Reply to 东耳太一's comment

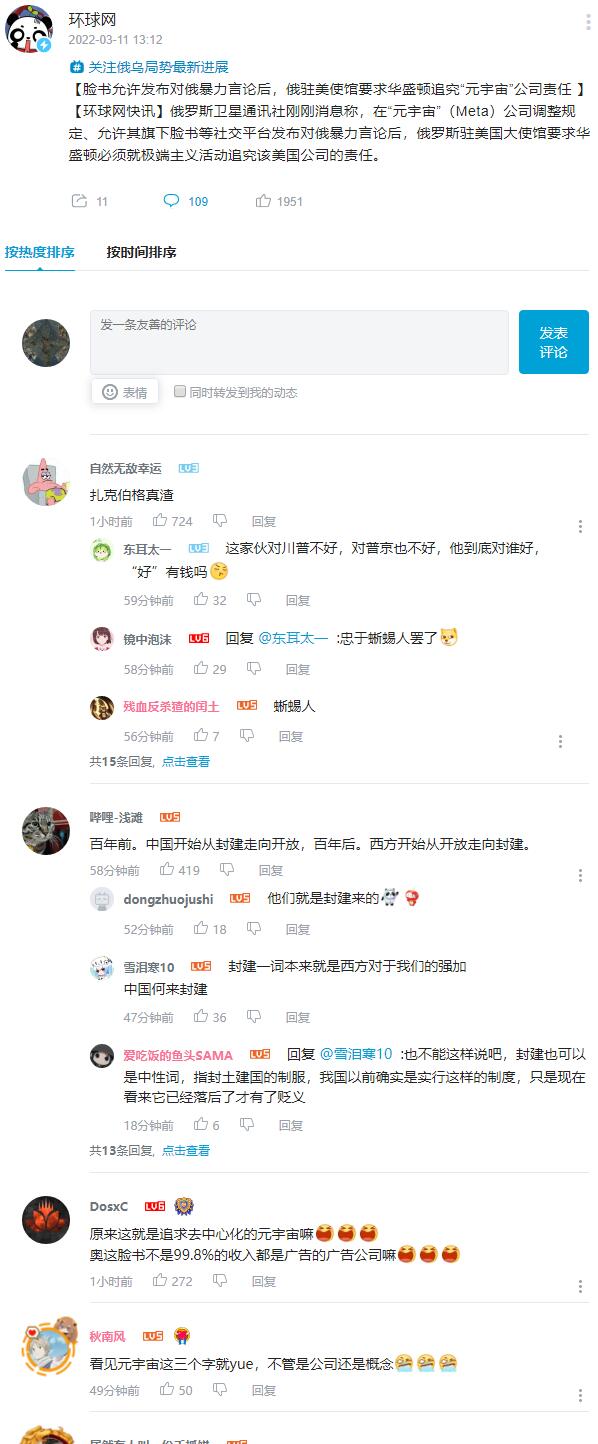(298, 601)
